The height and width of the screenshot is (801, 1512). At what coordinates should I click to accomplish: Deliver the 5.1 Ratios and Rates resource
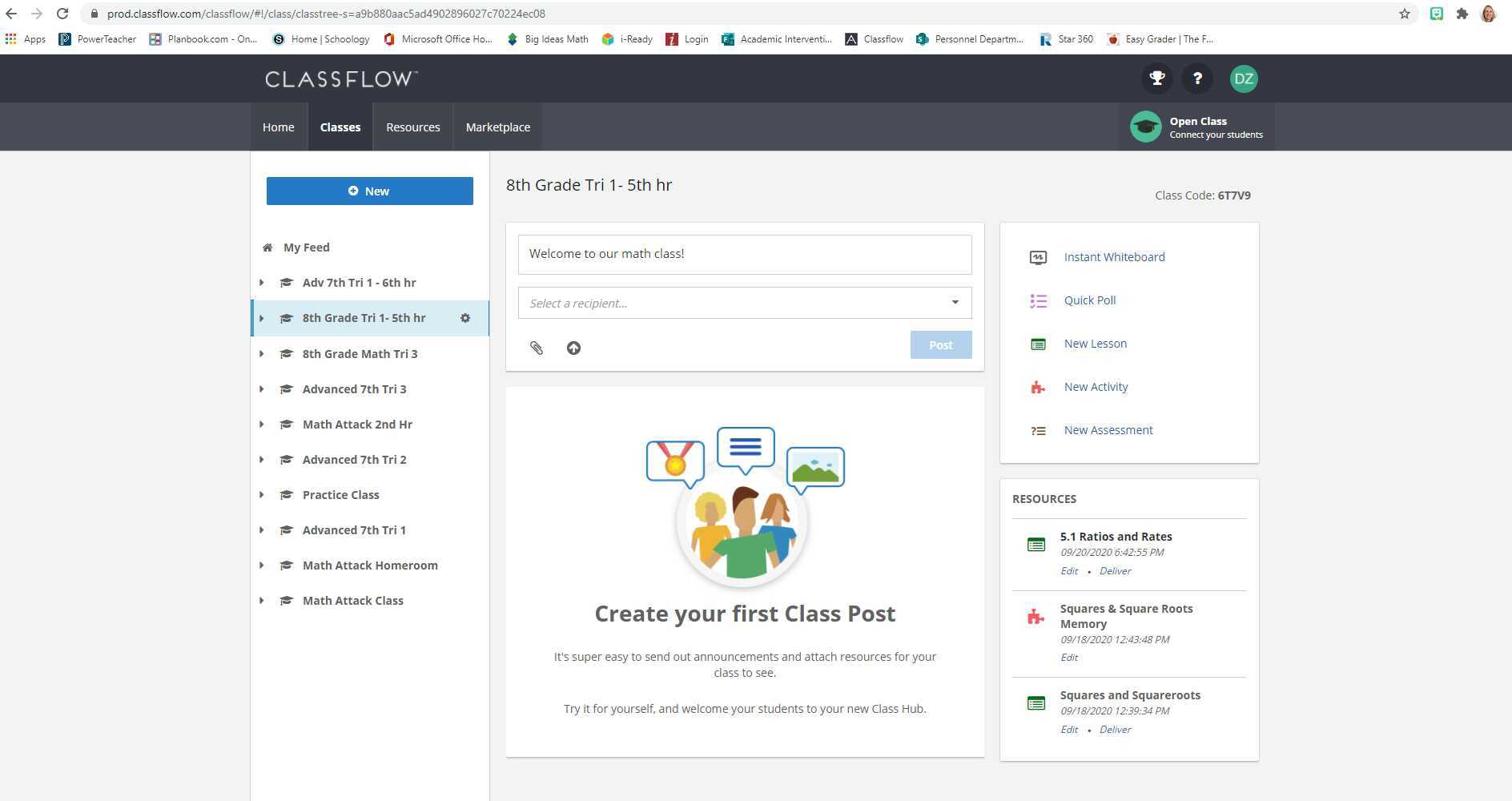tap(1114, 570)
